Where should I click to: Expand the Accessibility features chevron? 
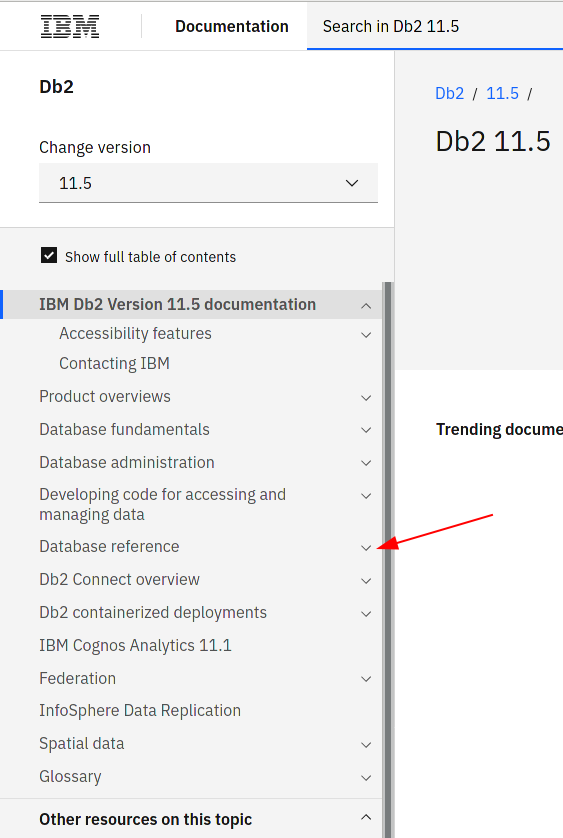(366, 335)
